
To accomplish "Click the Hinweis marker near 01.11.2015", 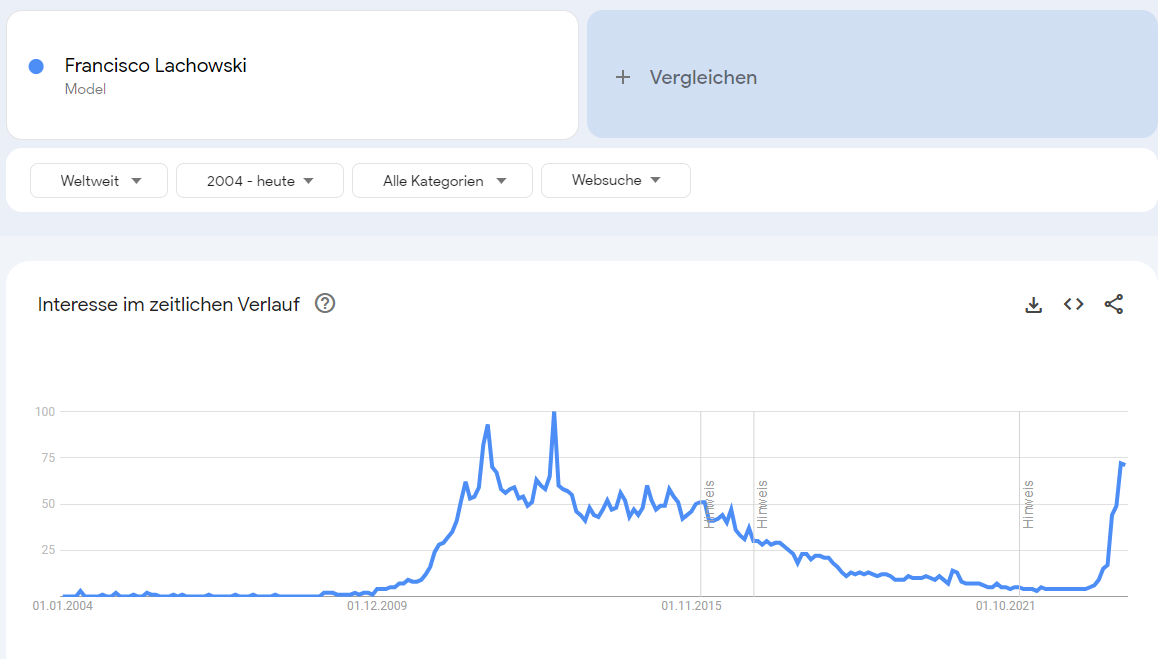I will click(x=709, y=504).
